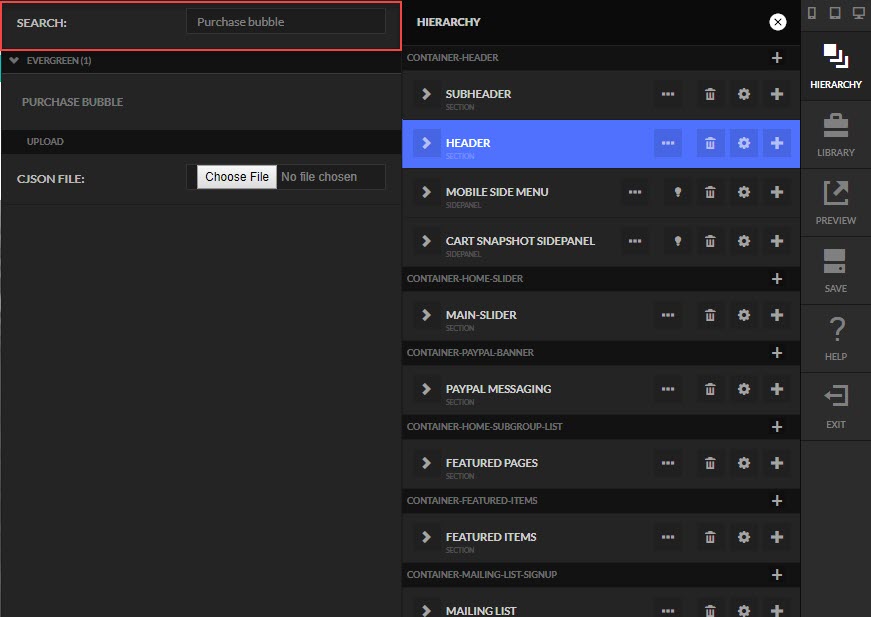Select the Hierarchy tab in sidebar

[835, 67]
